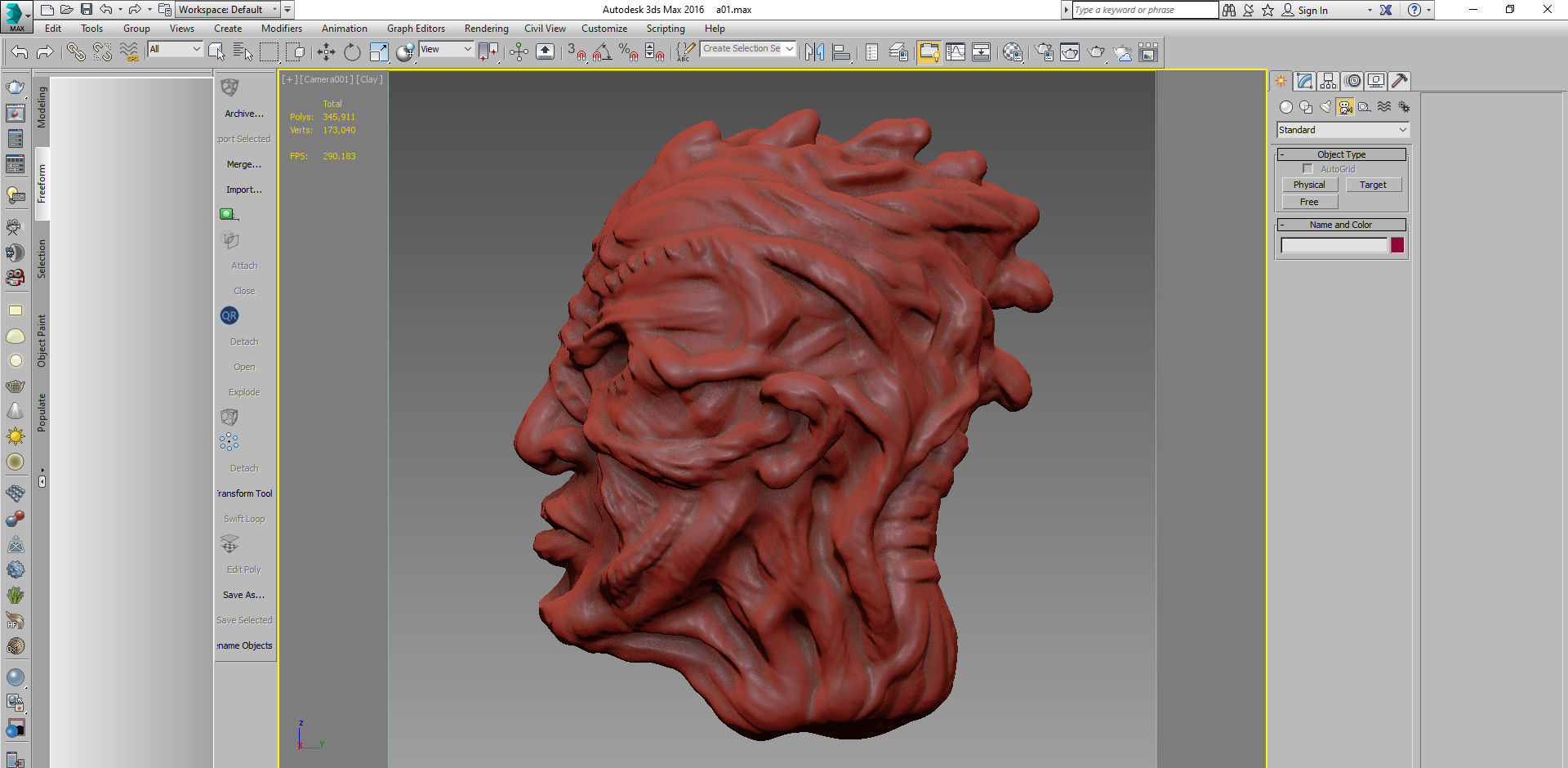Viewport: 1568px width, 768px height.
Task: Switch to the Motion panel tab
Action: click(x=1352, y=81)
